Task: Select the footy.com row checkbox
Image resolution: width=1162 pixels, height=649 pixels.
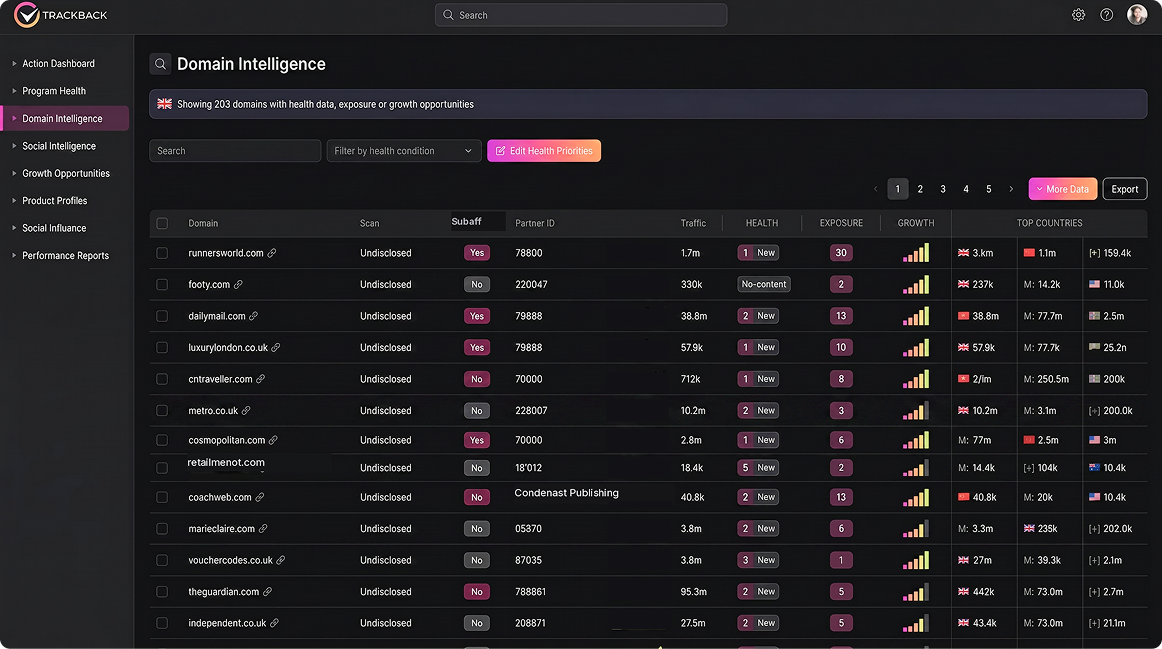Action: tap(162, 284)
